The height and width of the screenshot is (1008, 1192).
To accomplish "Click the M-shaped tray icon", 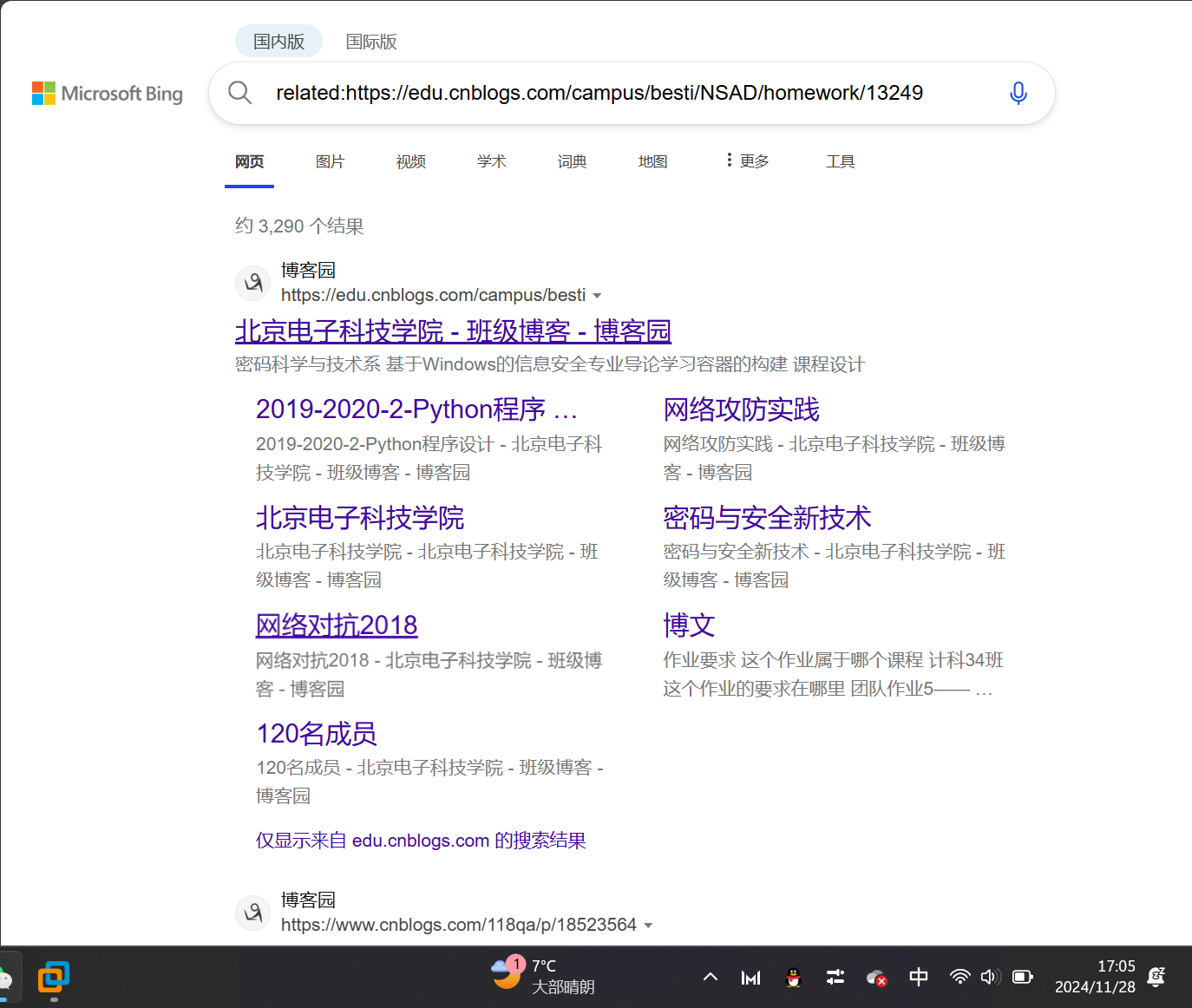I will 751,978.
